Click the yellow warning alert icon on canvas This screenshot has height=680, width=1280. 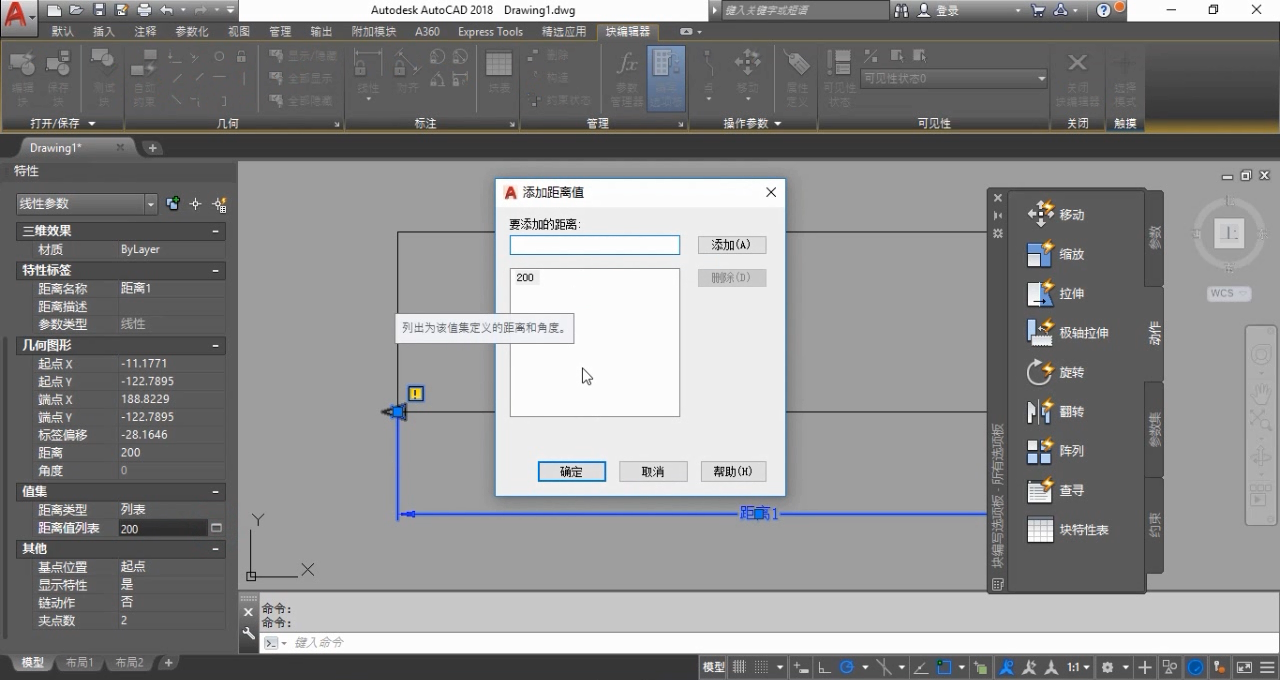[416, 394]
